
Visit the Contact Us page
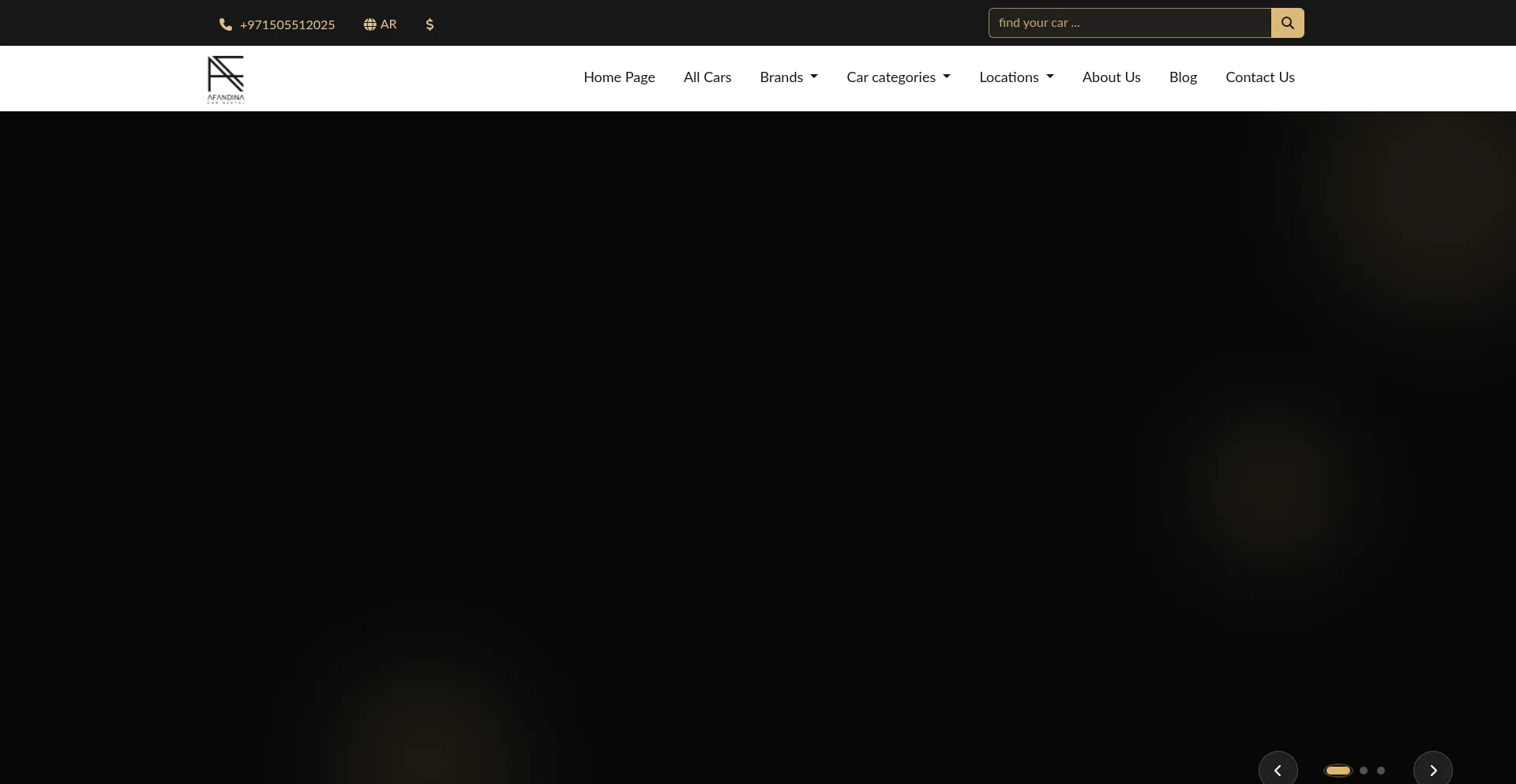tap(1259, 77)
